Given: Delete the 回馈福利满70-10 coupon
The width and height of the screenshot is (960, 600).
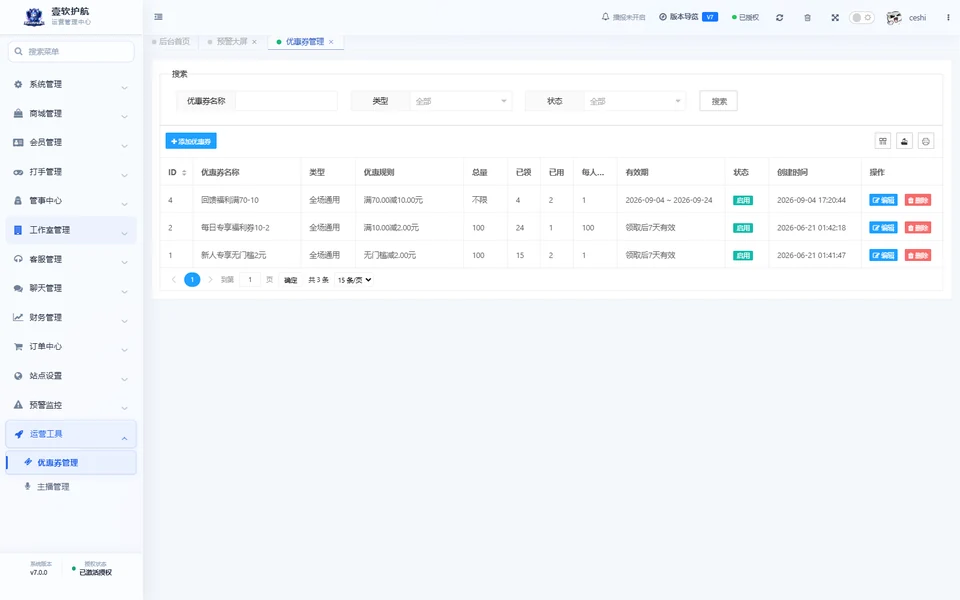Looking at the screenshot, I should [918, 200].
